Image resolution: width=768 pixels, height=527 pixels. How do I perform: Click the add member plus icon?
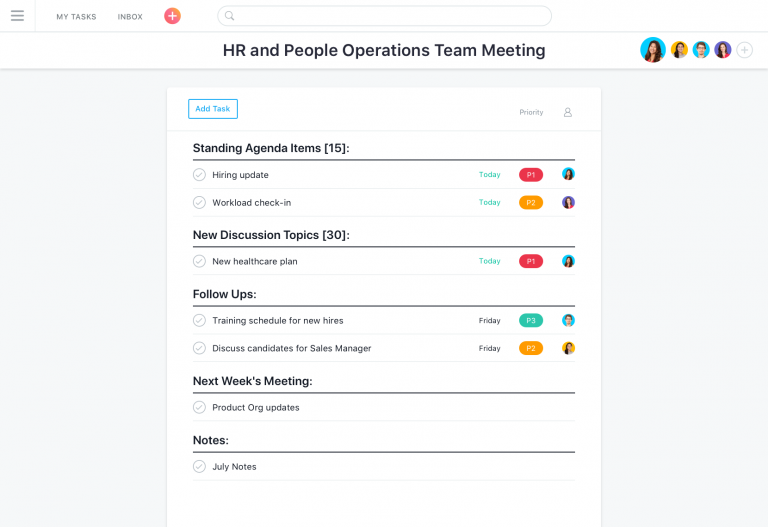tap(744, 50)
